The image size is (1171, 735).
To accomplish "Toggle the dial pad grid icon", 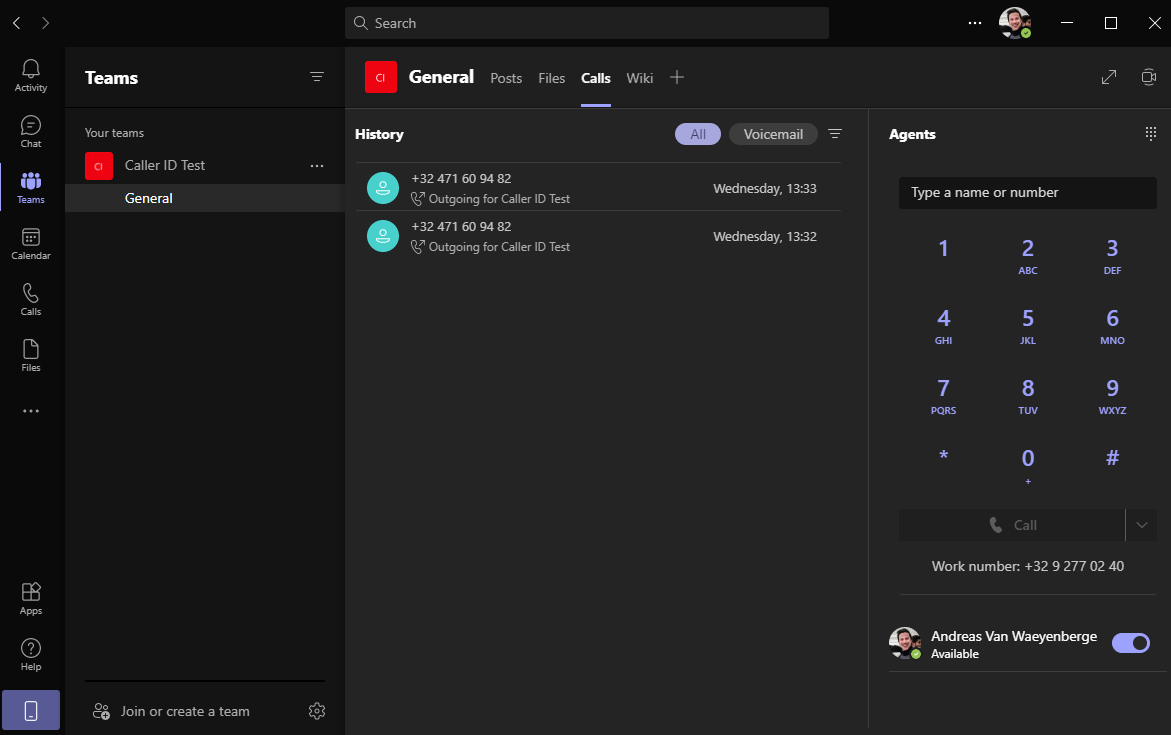I will point(1151,134).
